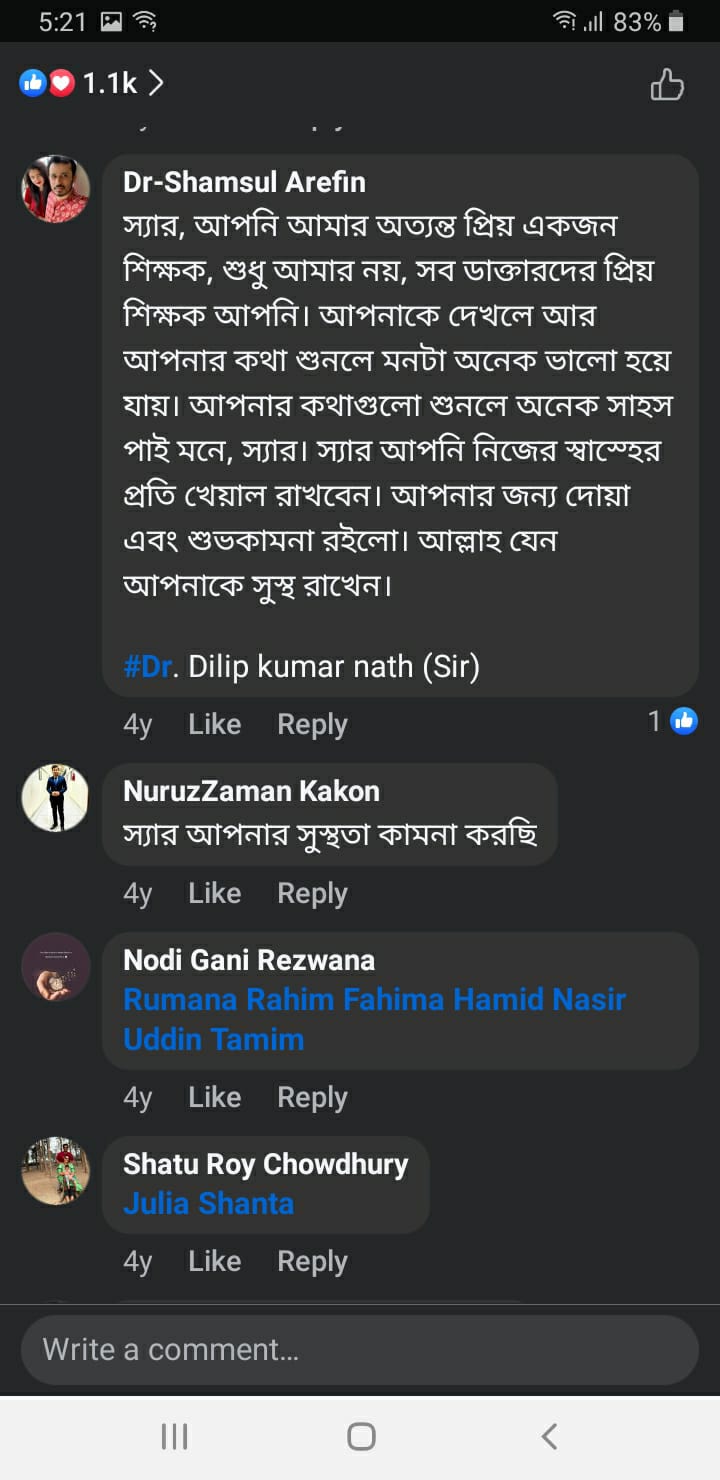Image resolution: width=720 pixels, height=1480 pixels.
Task: Open Nodi Gani Rezwana's profile avatar
Action: pos(56,967)
